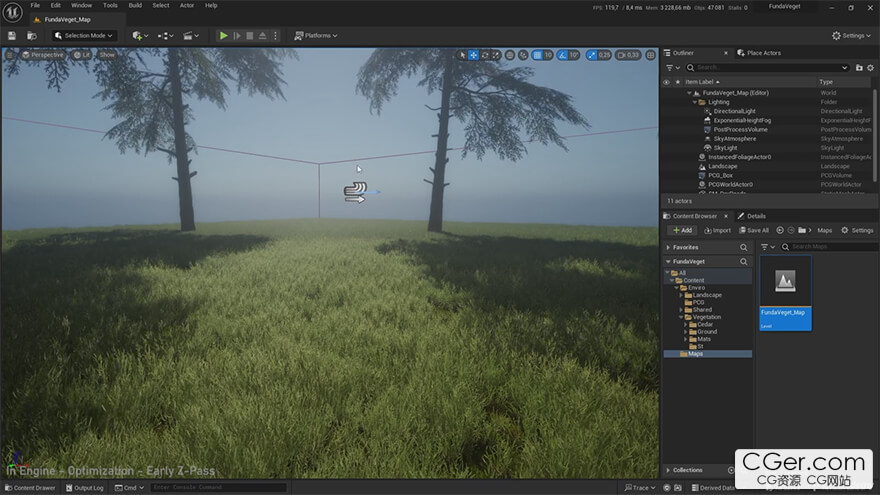Change rotation snap value 10°

(574, 54)
